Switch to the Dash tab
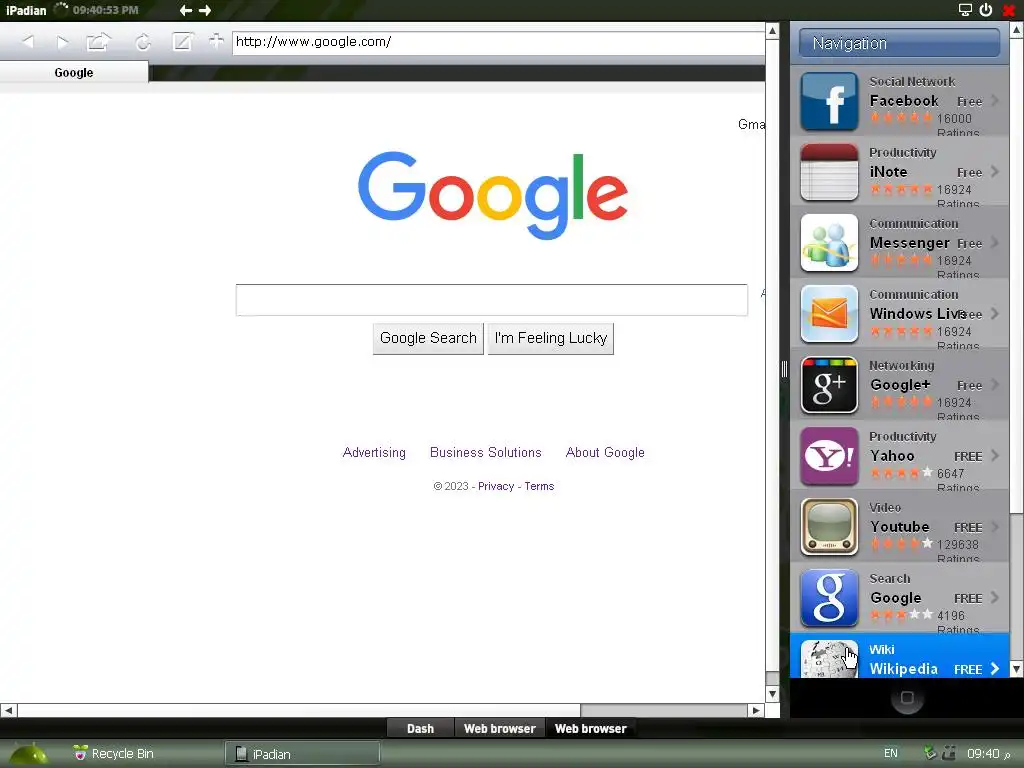Image resolution: width=1024 pixels, height=768 pixels. point(420,728)
